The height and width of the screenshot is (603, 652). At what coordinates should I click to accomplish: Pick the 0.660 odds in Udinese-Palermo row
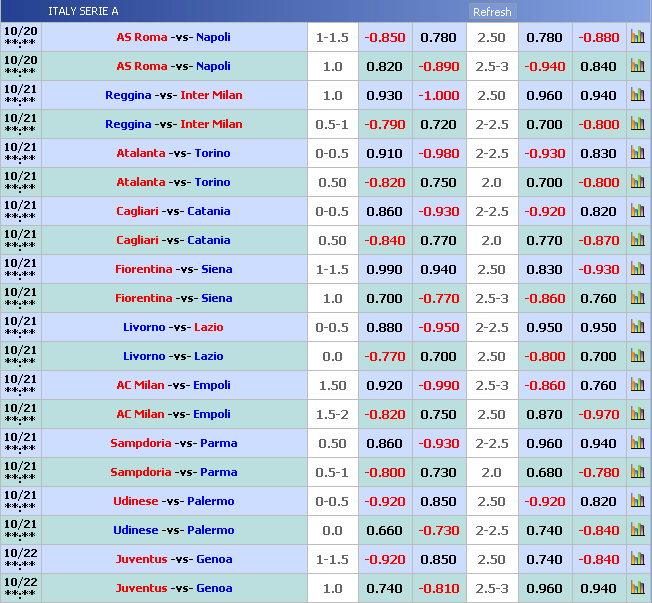(385, 531)
